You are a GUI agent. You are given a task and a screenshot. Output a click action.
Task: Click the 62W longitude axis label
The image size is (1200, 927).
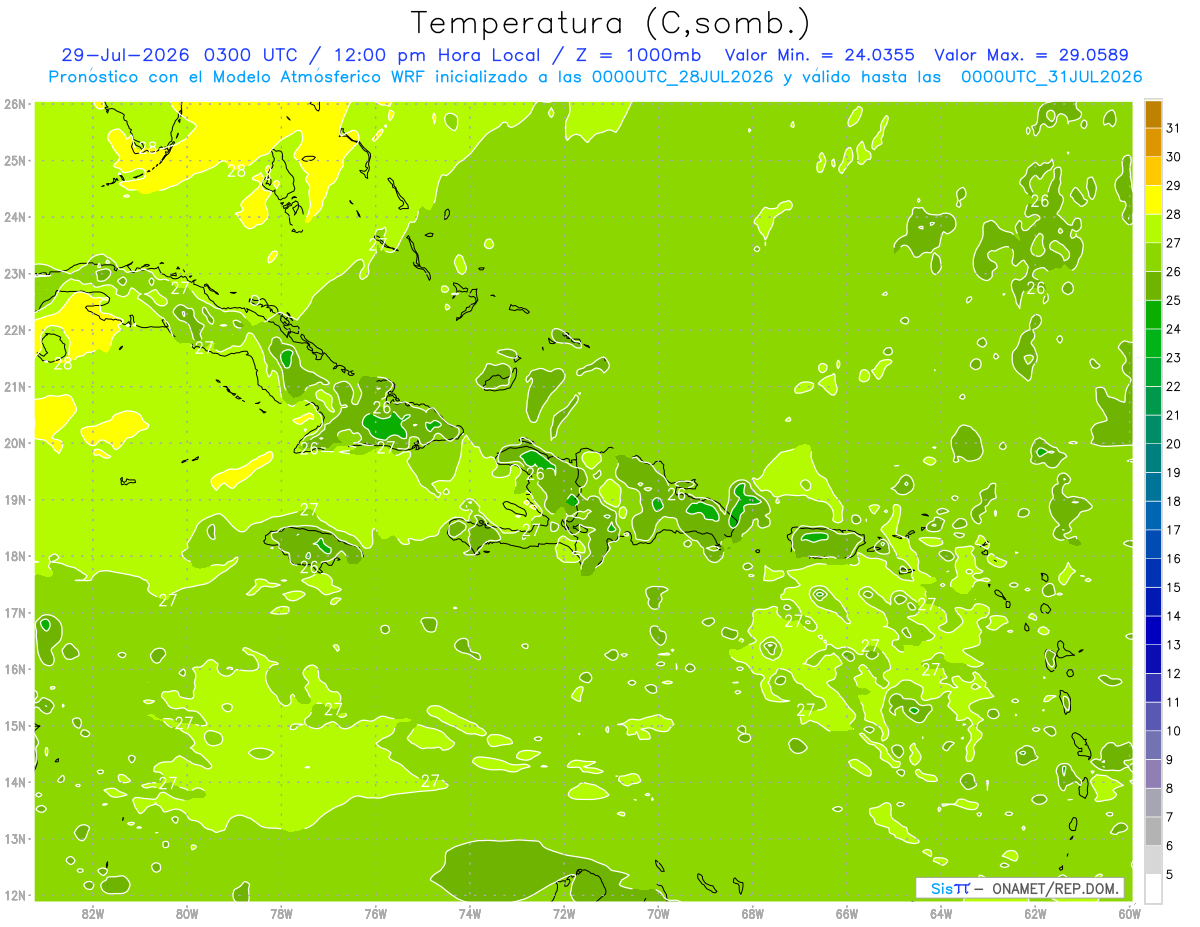pos(1035,913)
